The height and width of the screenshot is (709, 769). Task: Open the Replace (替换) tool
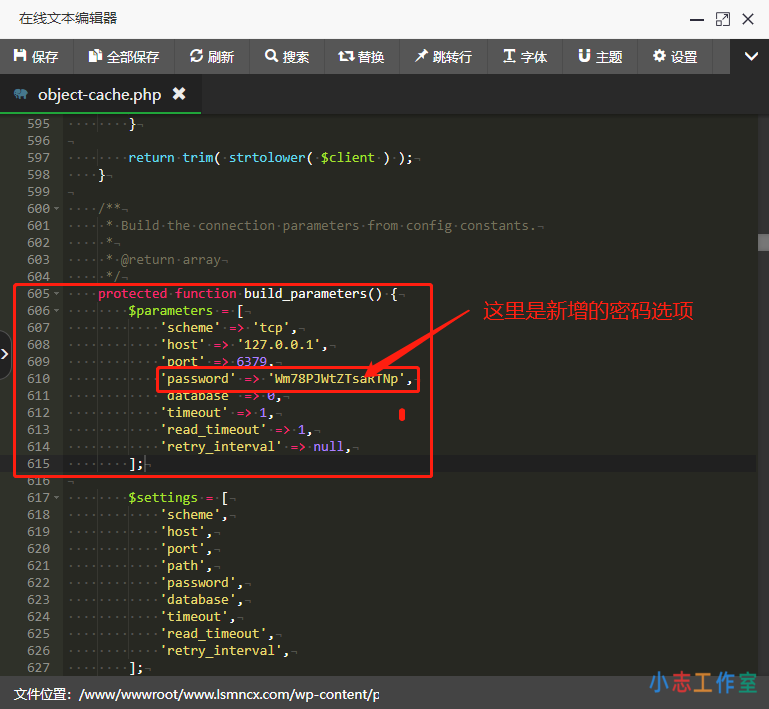pyautogui.click(x=361, y=57)
